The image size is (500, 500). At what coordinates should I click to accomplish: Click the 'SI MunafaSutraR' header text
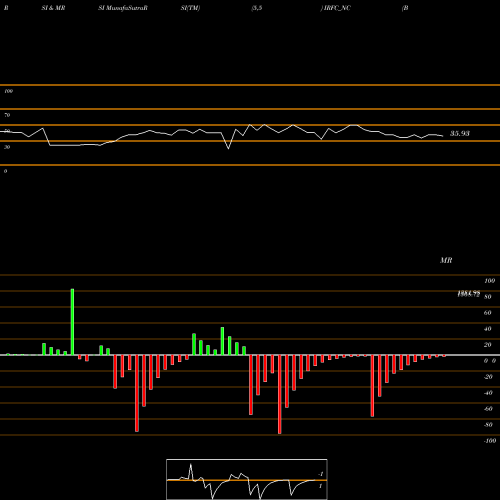(x=123, y=8)
